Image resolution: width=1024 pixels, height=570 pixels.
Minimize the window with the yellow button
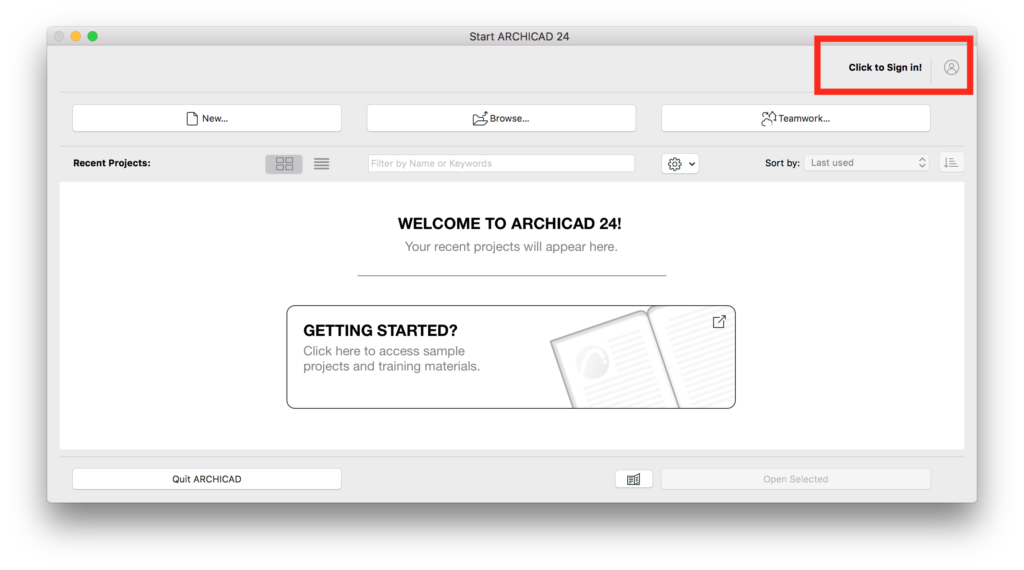76,37
